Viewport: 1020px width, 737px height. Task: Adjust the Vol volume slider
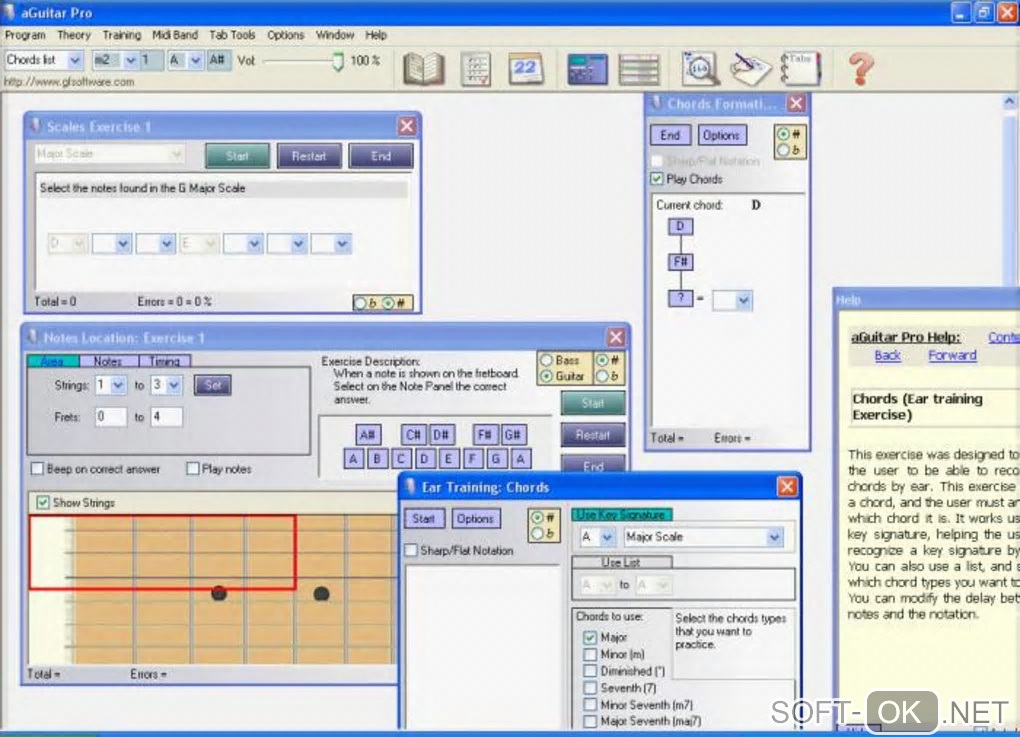point(338,62)
